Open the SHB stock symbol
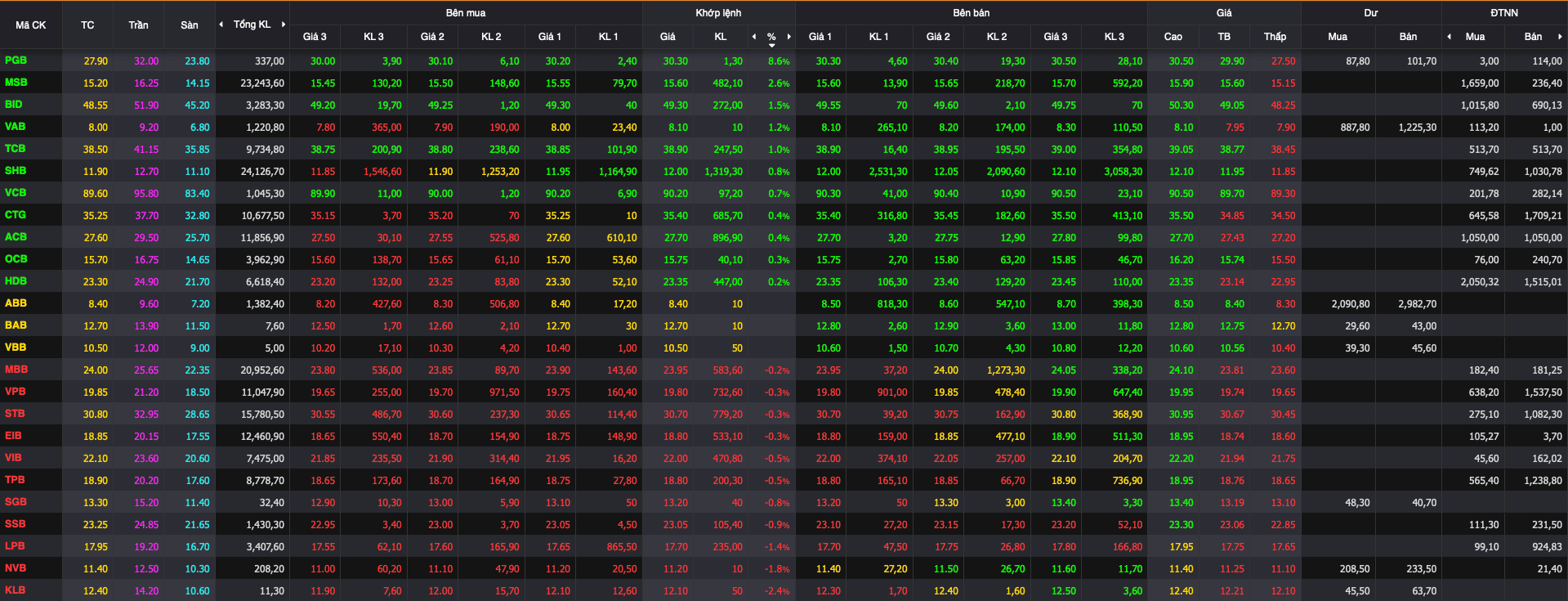Viewport: 1568px width, 601px height. click(x=16, y=171)
